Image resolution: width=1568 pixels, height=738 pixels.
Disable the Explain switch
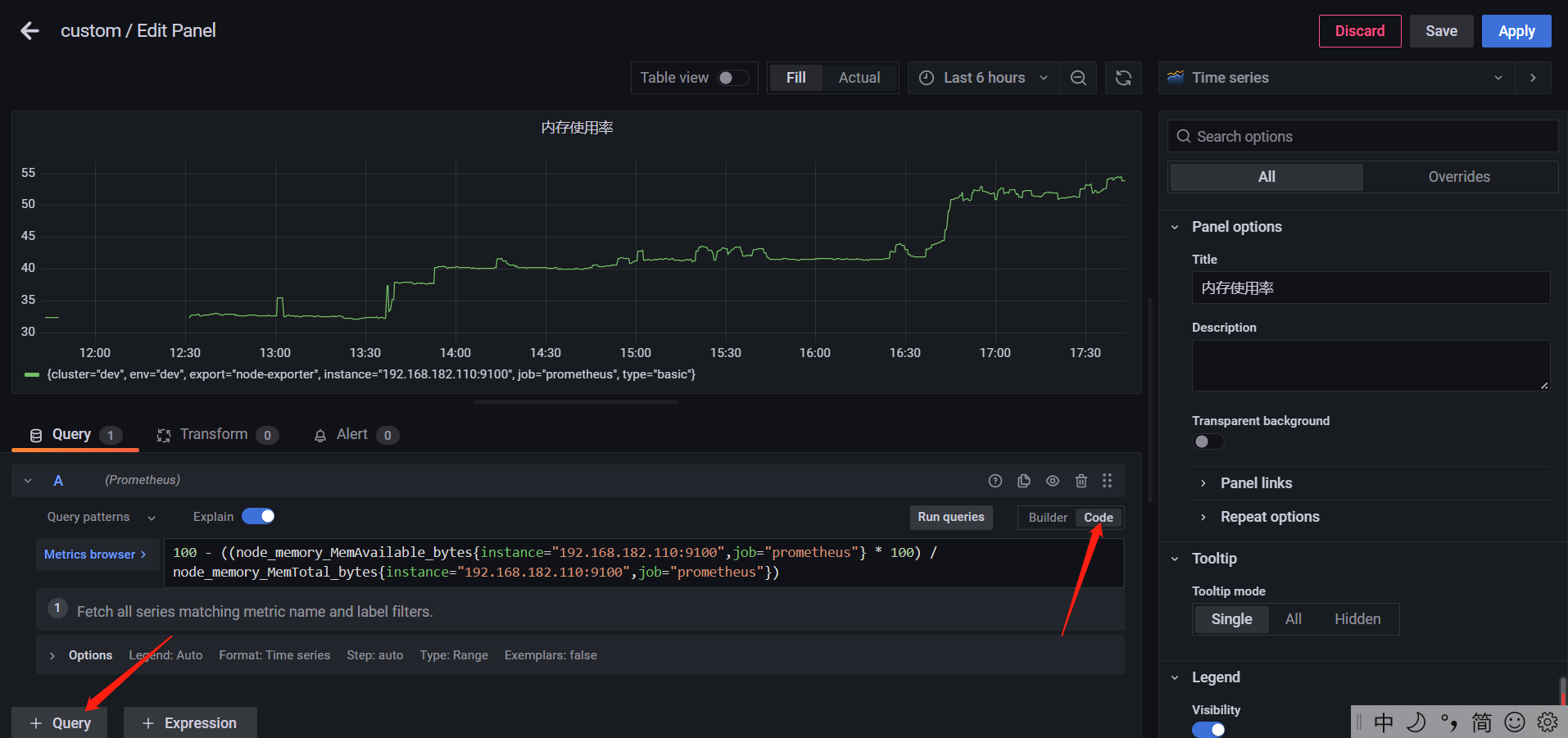[258, 516]
